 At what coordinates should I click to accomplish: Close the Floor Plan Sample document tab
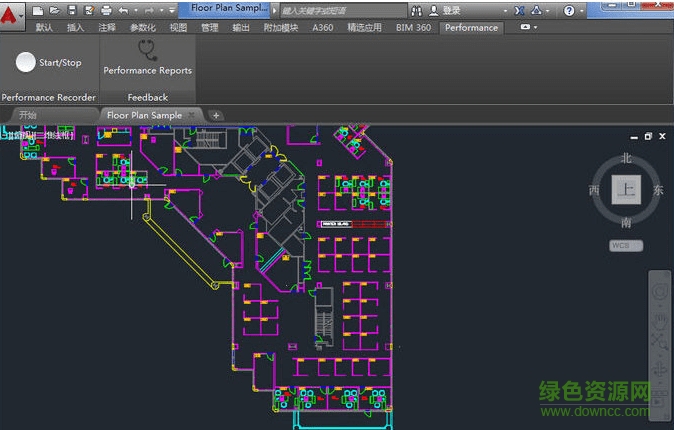click(x=192, y=115)
